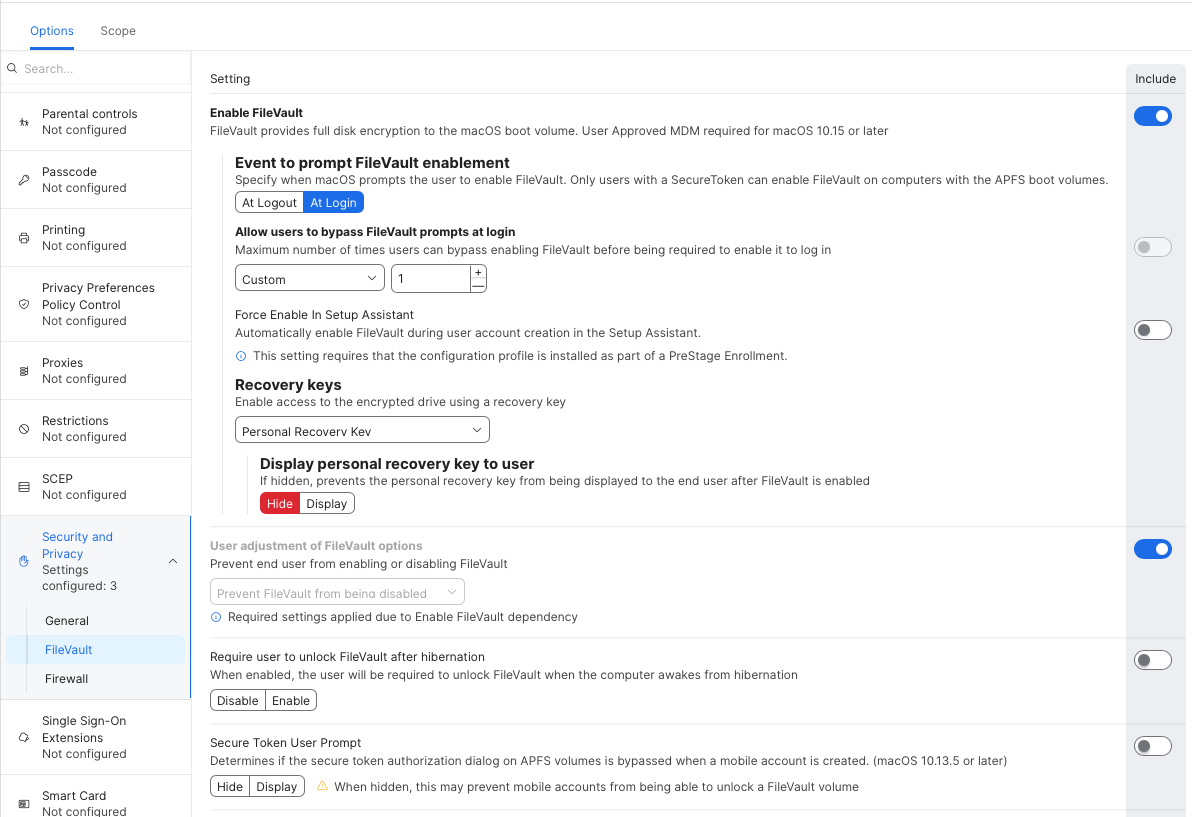Open the Firewall subsection

click(67, 679)
